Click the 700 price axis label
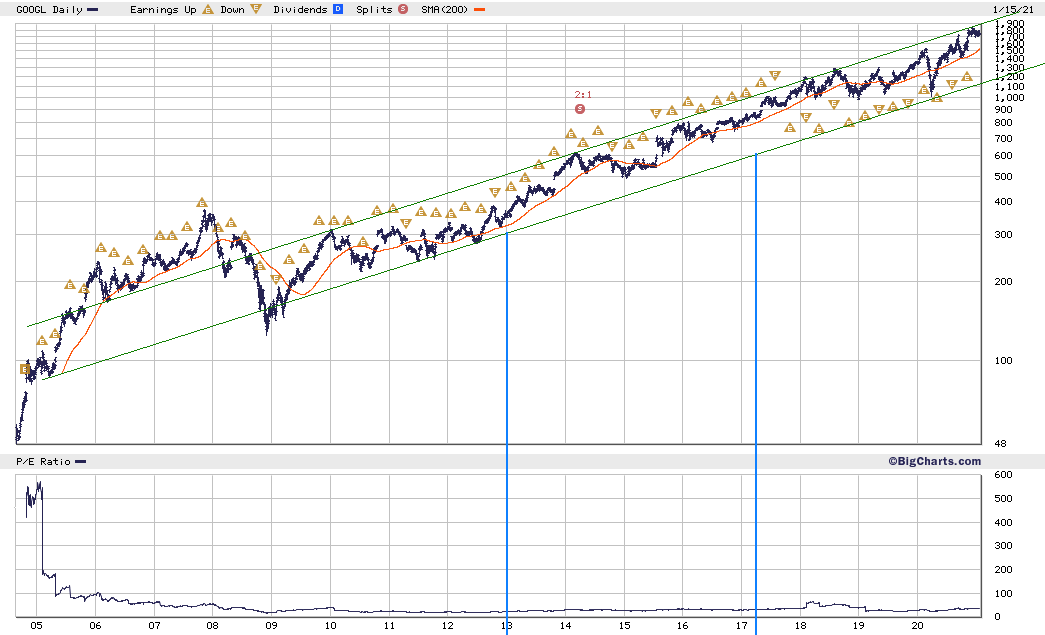The image size is (1045, 635). coord(1003,139)
